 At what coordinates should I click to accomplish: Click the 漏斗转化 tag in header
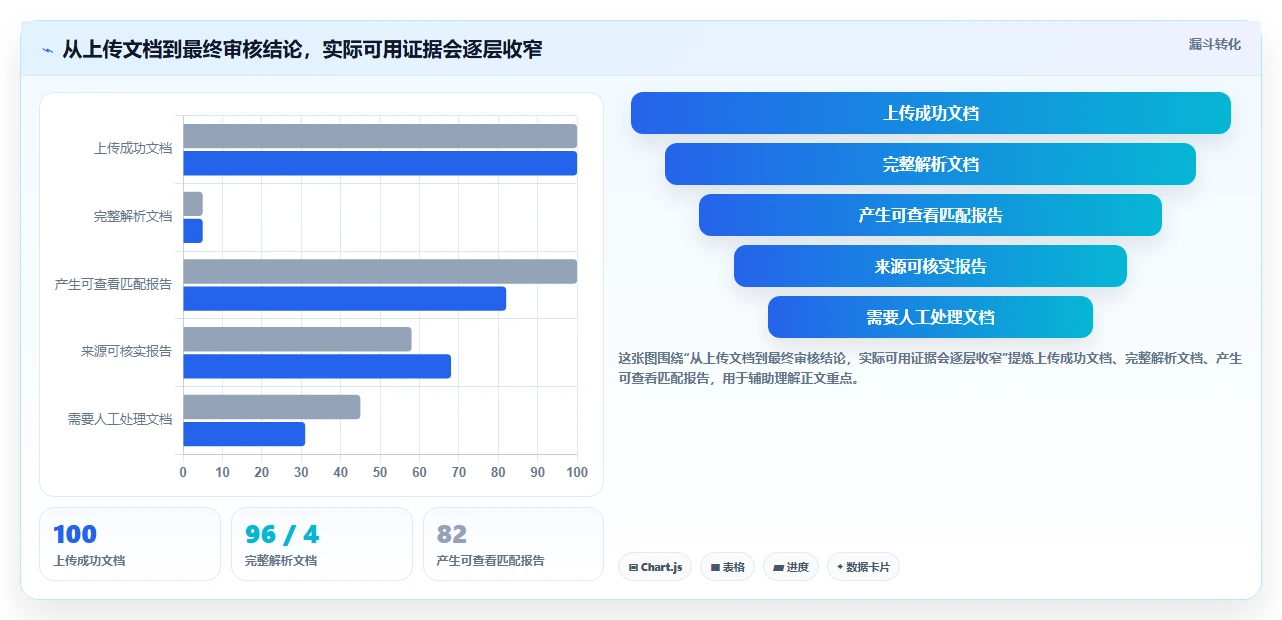(x=1215, y=44)
